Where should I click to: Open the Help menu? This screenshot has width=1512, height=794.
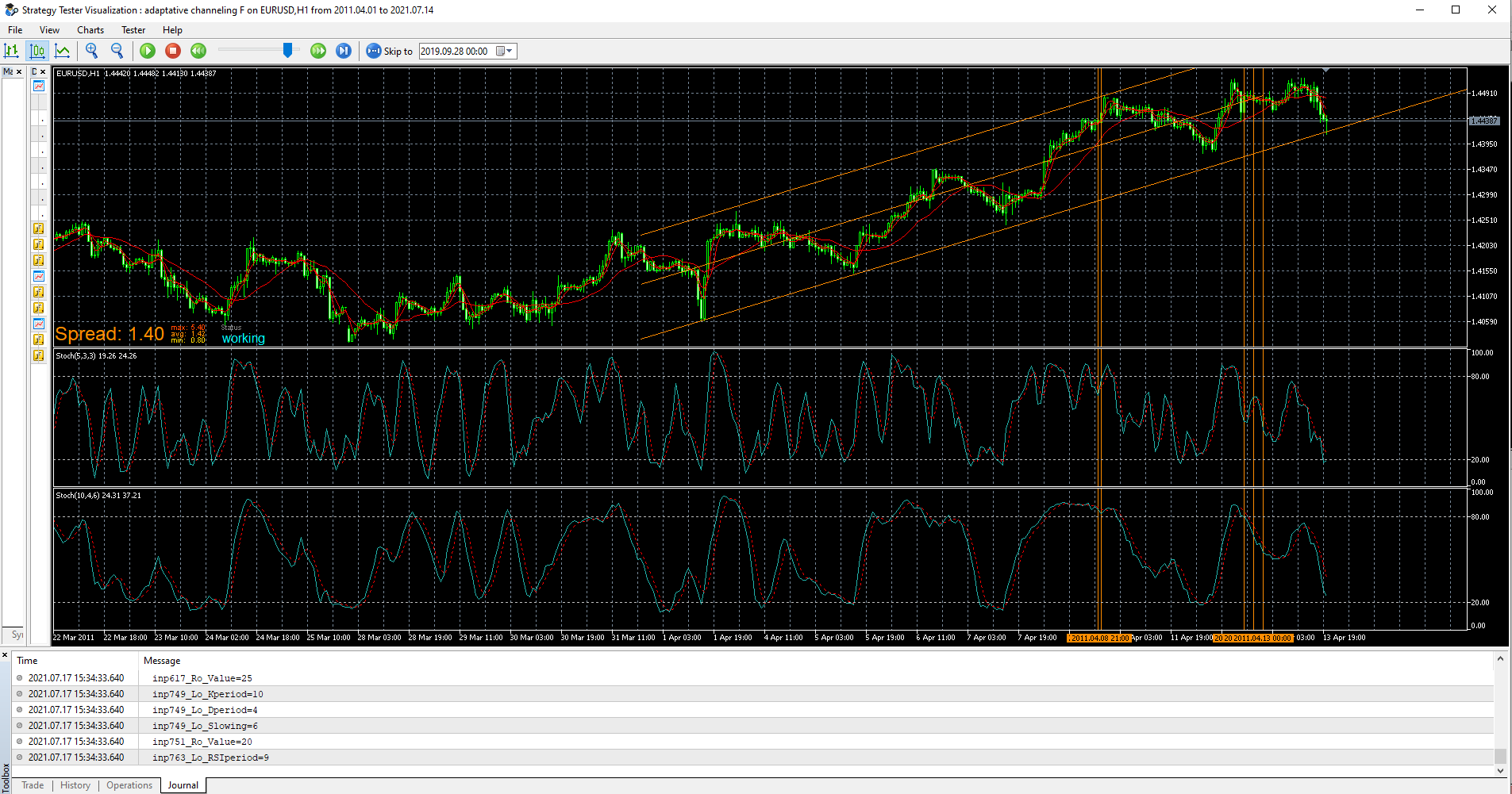172,30
